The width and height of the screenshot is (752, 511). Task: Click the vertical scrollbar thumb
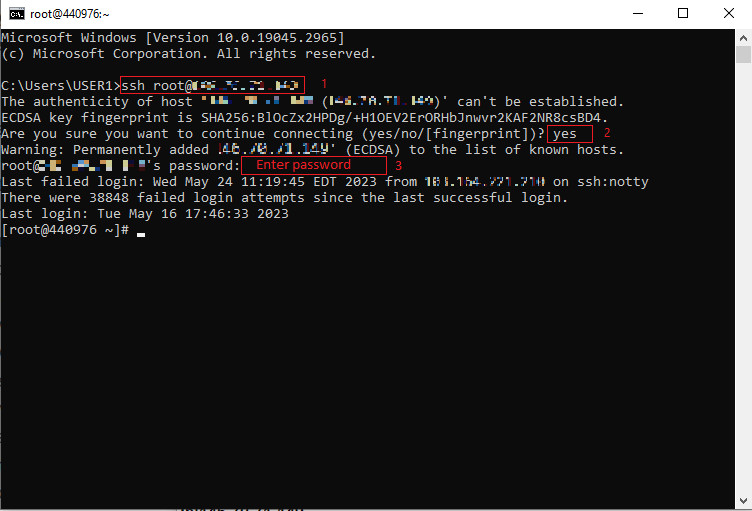click(743, 54)
